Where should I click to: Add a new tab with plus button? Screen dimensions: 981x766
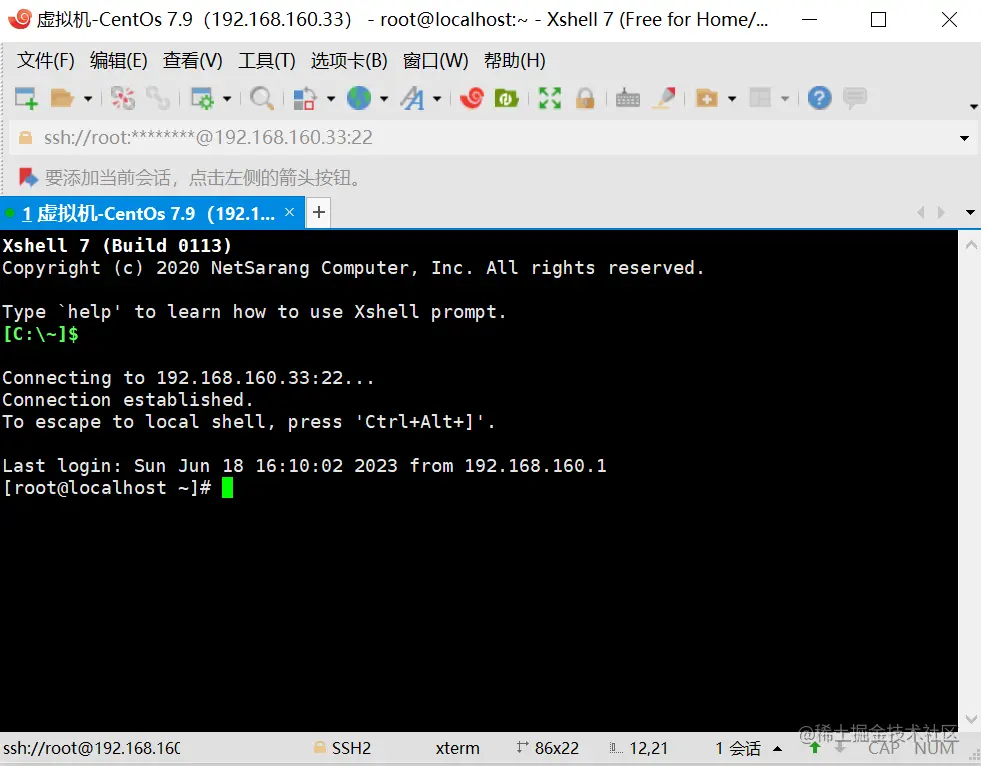pos(319,212)
